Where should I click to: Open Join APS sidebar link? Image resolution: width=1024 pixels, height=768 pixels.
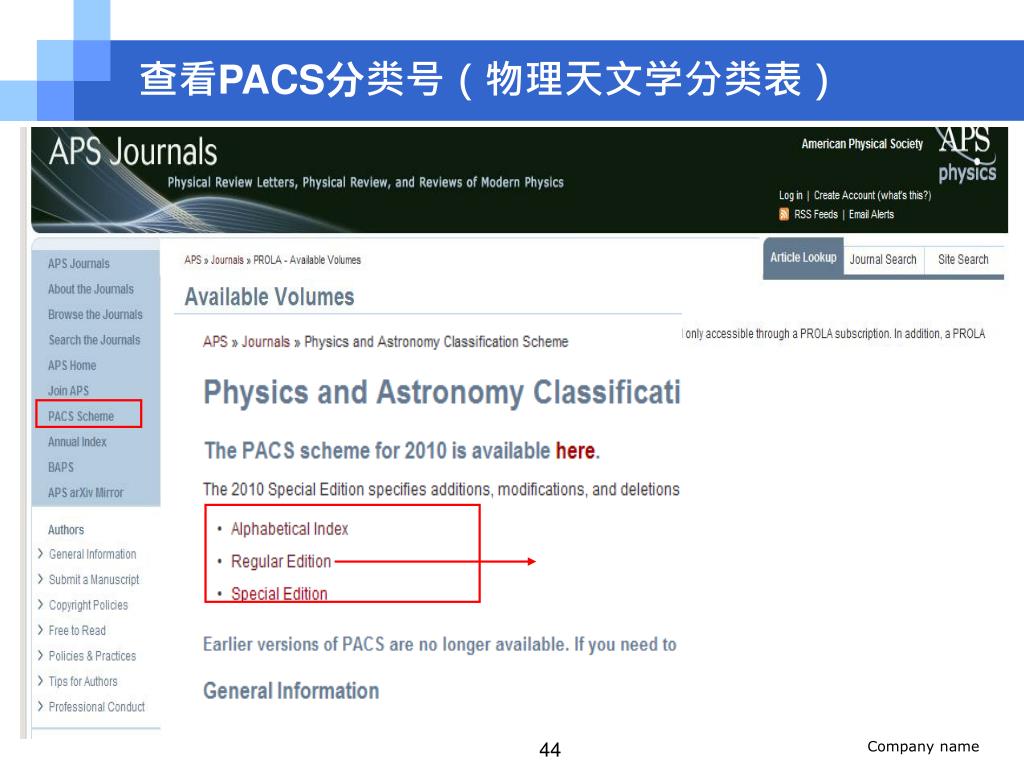pos(68,391)
